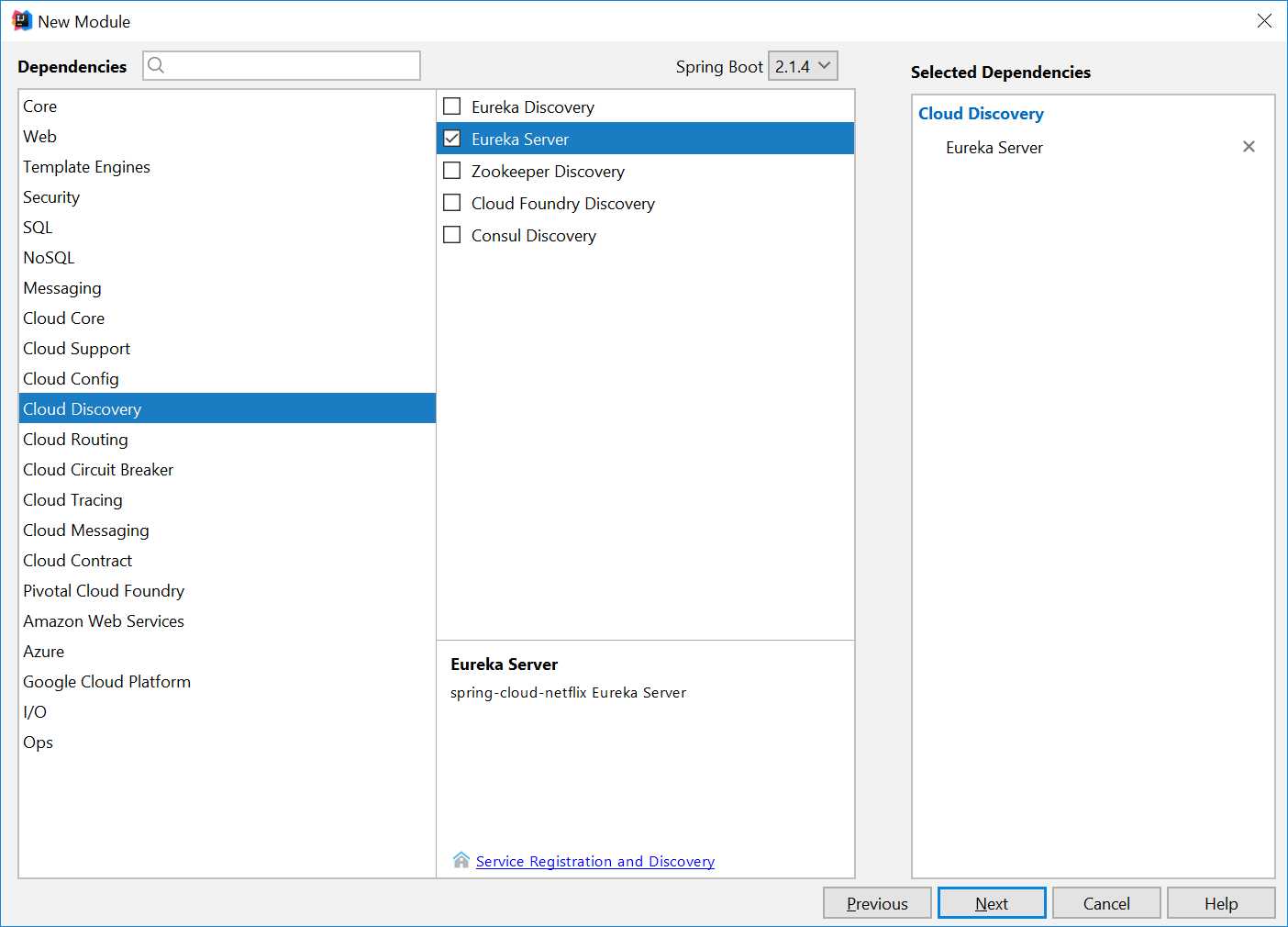
Task: Check the Eureka Discovery checkbox
Action: click(x=452, y=106)
